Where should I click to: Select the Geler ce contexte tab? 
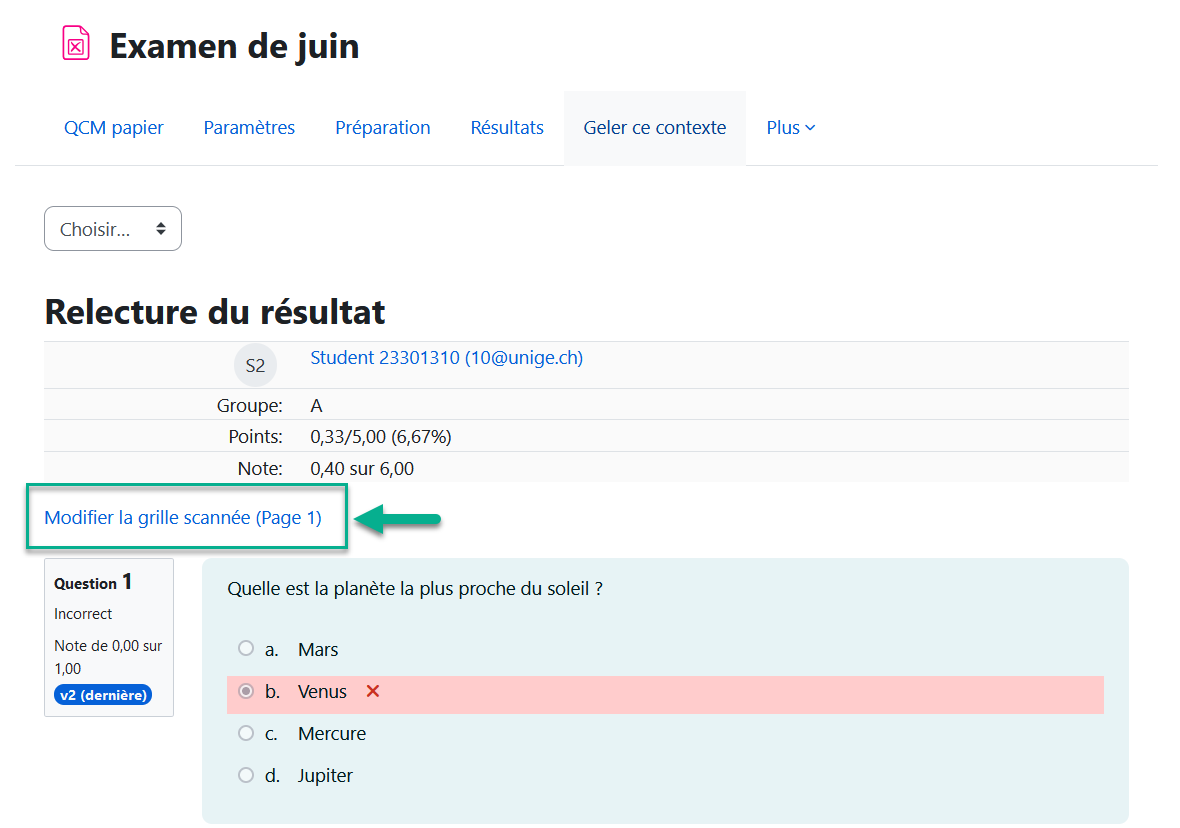(655, 128)
